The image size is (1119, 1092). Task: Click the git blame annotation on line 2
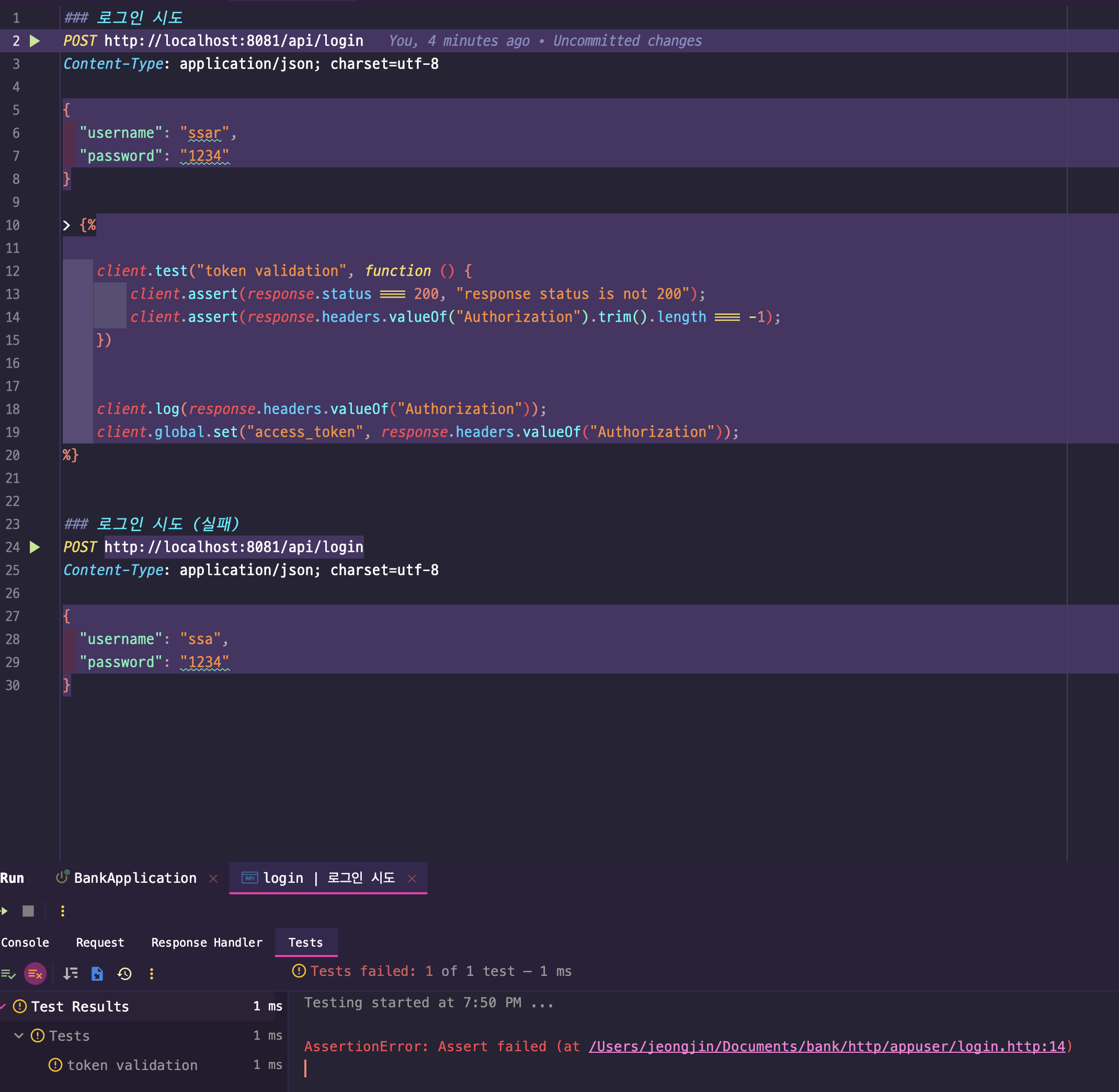tap(545, 41)
